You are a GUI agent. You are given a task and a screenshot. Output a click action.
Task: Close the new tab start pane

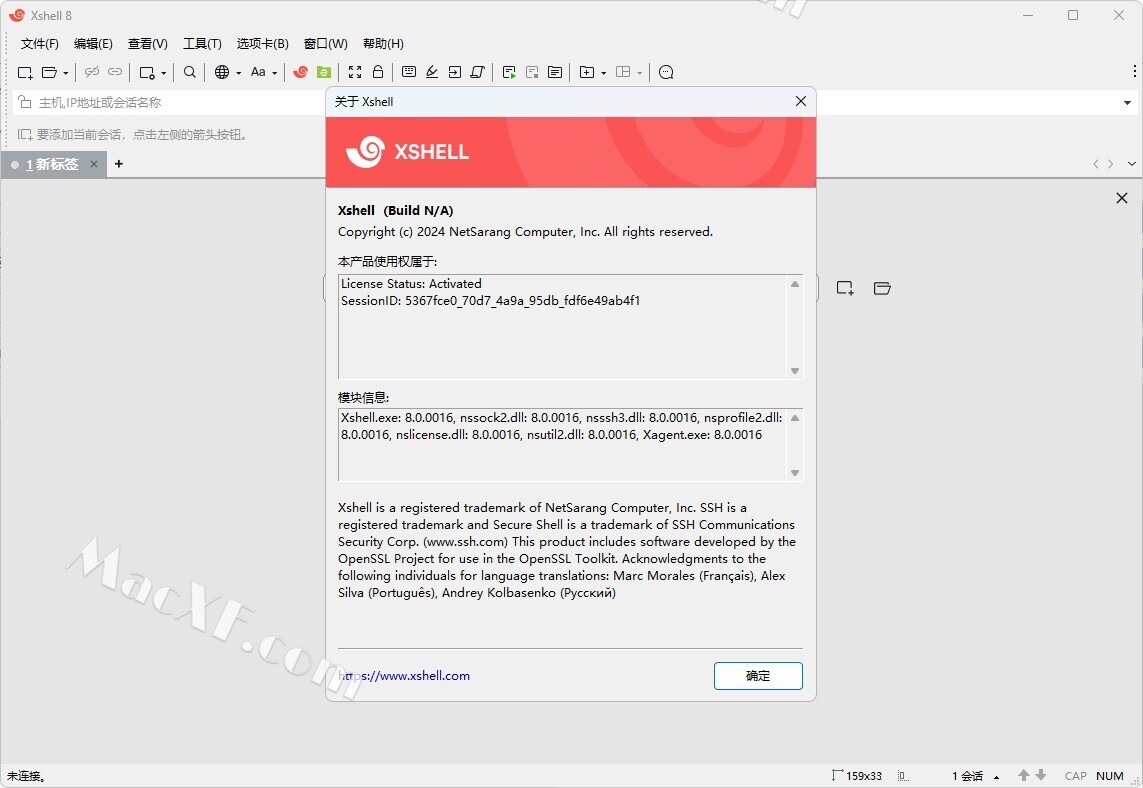tap(1122, 198)
